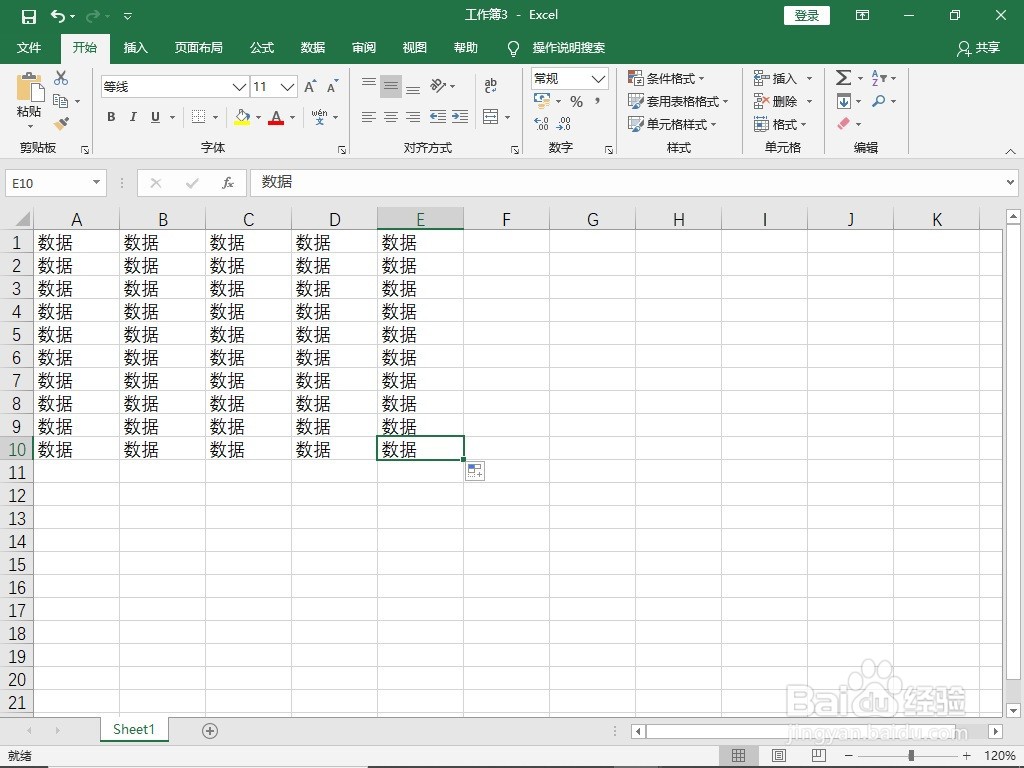Open the number format dropdown showing 常规
This screenshot has height=768, width=1024.
598,78
